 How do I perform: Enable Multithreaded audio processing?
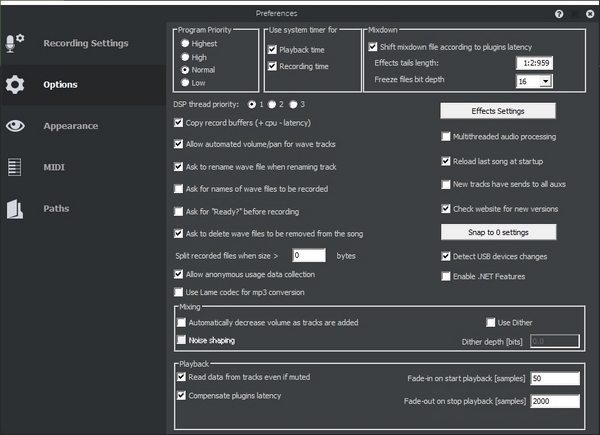tap(446, 137)
